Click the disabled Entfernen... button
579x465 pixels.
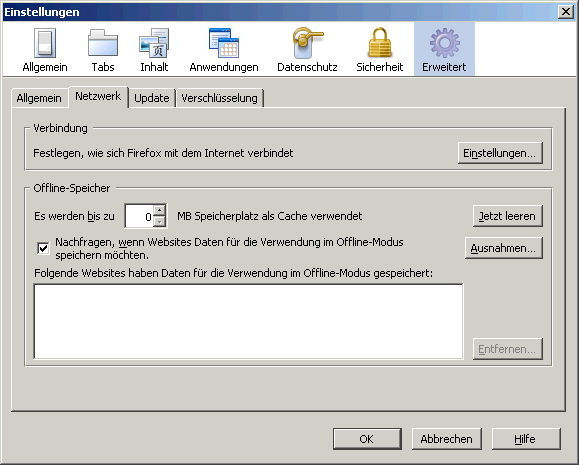[x=507, y=349]
